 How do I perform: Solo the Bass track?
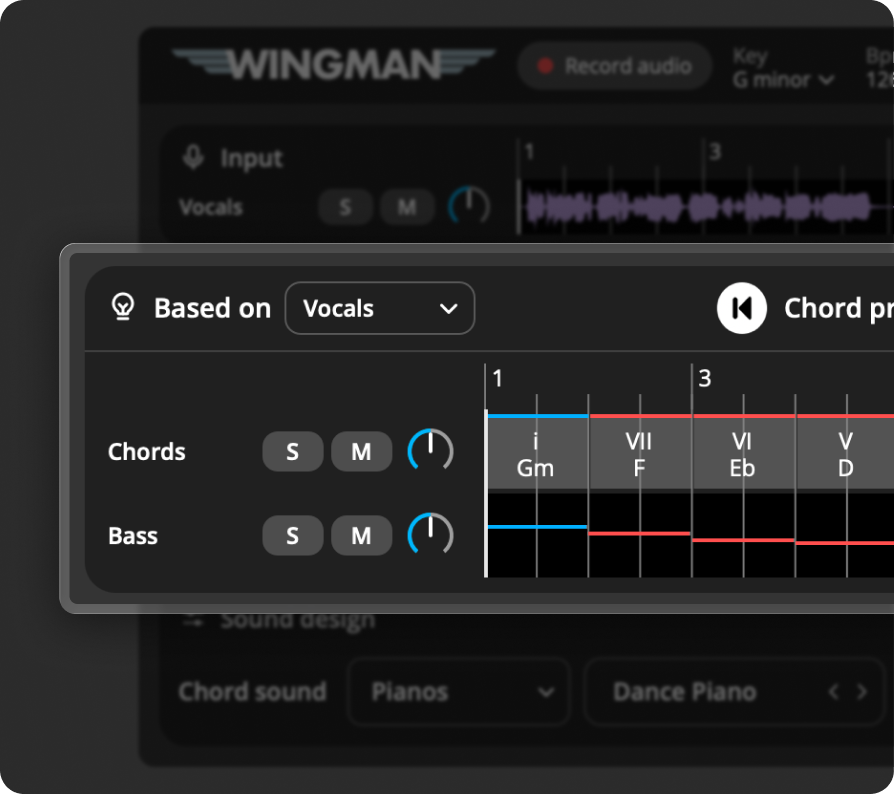[292, 536]
